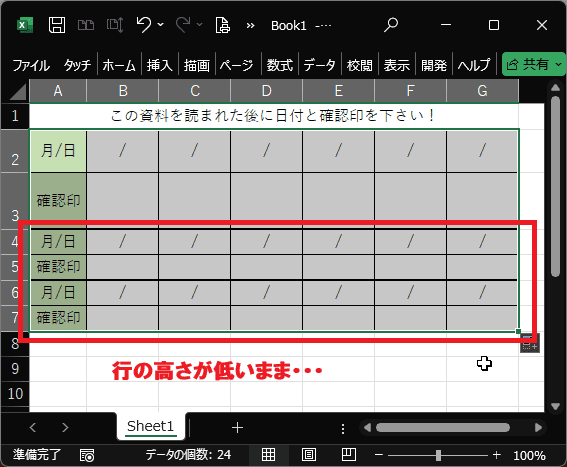Image resolution: width=567 pixels, height=467 pixels.
Task: Add a new sheet with plus button
Action: 237,428
